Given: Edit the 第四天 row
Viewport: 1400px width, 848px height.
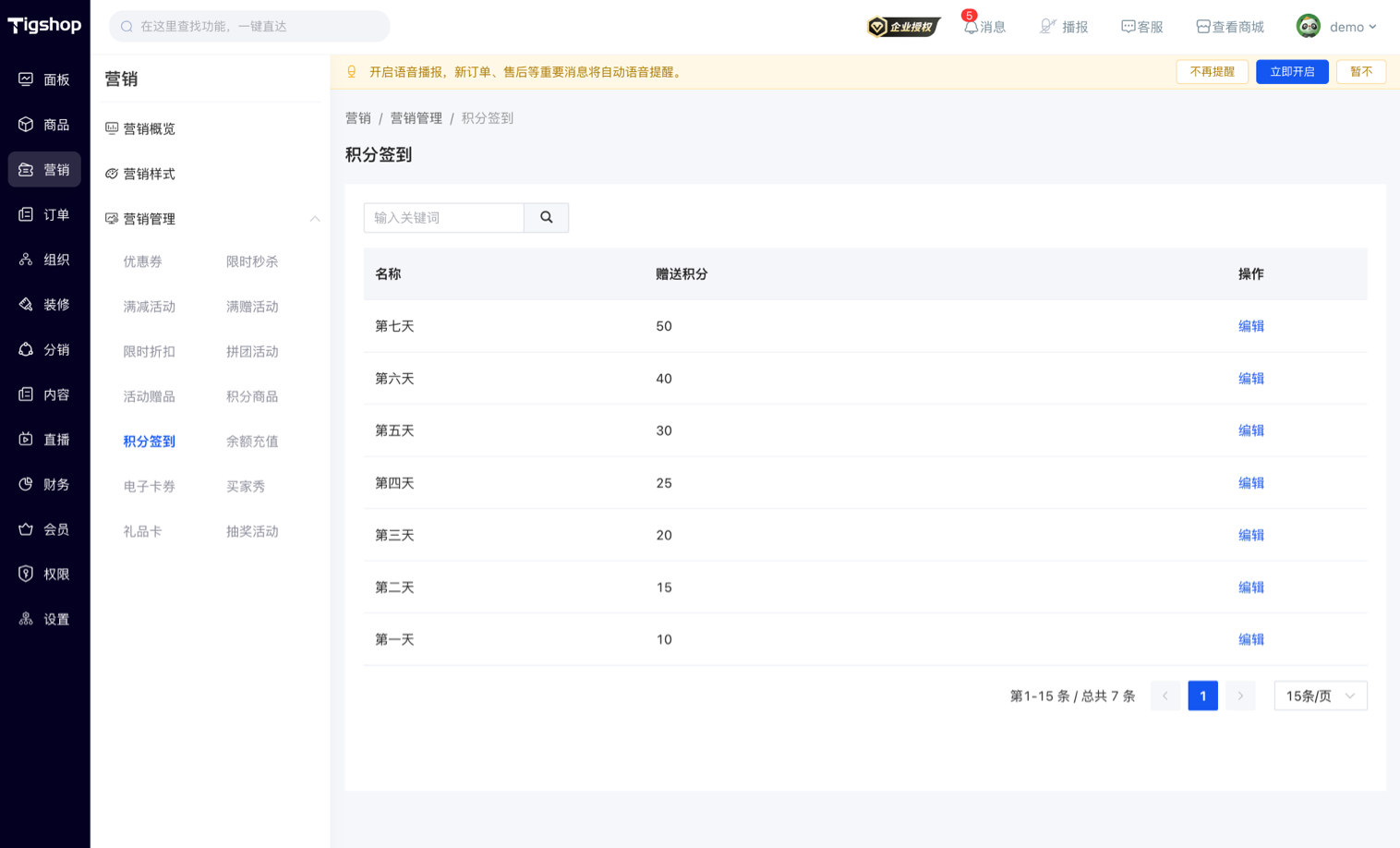Looking at the screenshot, I should [1251, 483].
